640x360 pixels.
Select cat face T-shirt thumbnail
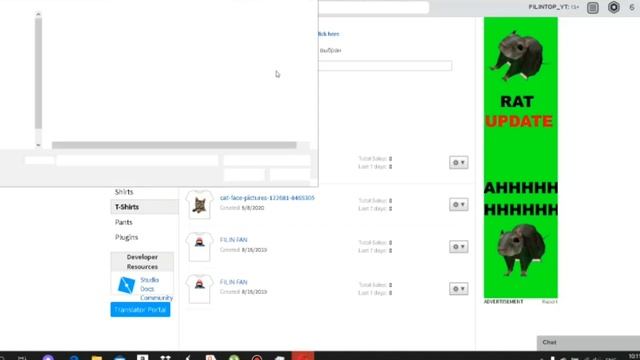point(199,204)
